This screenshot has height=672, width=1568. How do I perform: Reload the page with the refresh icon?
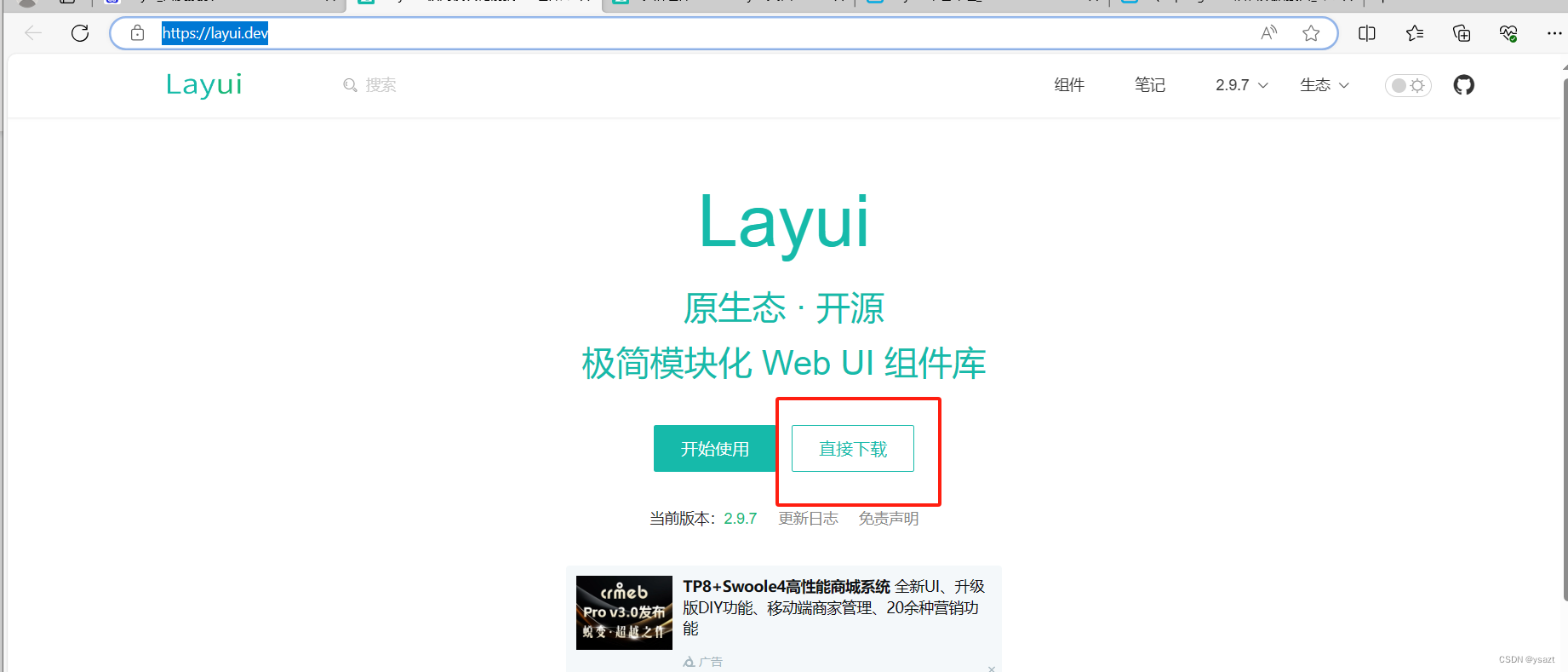click(80, 33)
